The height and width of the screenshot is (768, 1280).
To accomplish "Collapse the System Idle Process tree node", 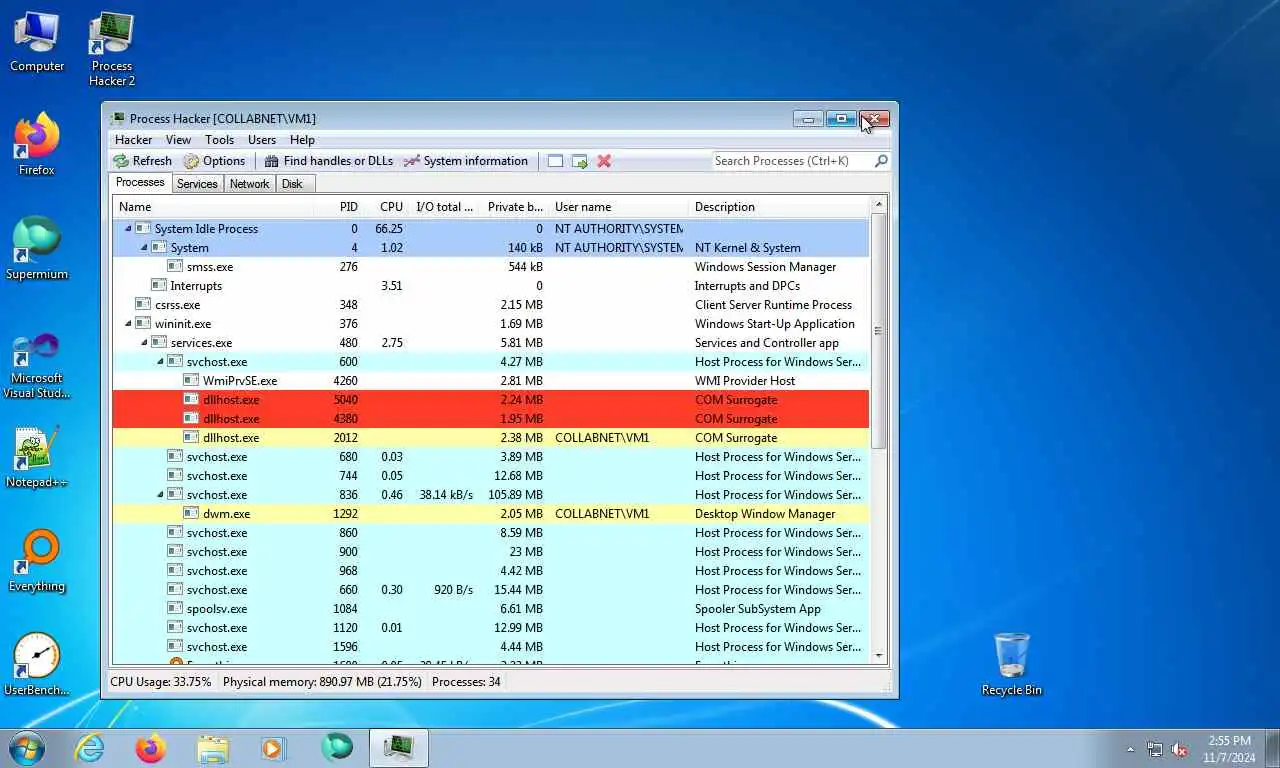I will pos(127,229).
